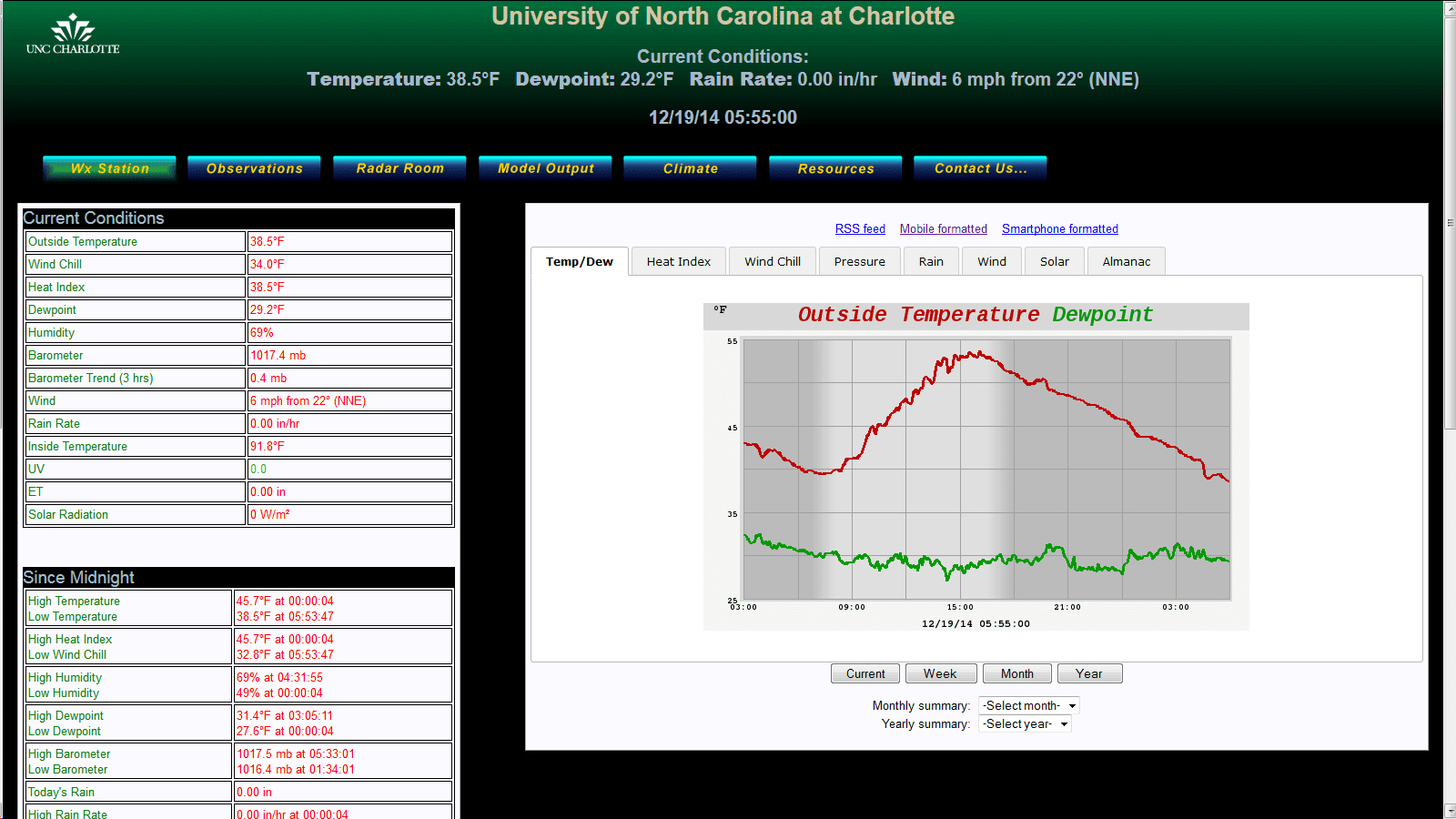The width and height of the screenshot is (1456, 819).
Task: Click the page scrollbar down arrow
Action: click(x=1450, y=811)
